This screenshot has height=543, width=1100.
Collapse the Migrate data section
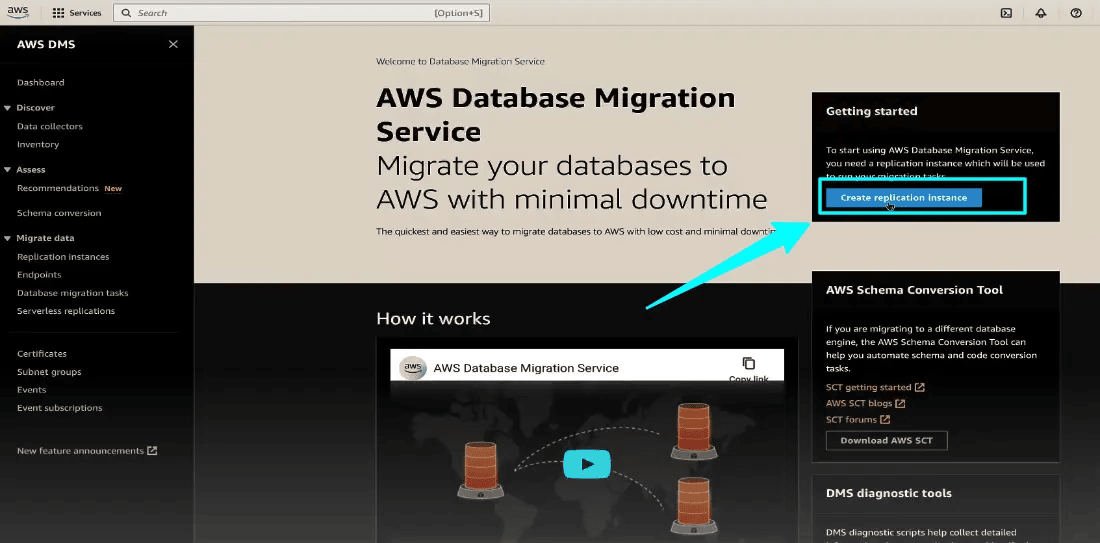[8, 238]
